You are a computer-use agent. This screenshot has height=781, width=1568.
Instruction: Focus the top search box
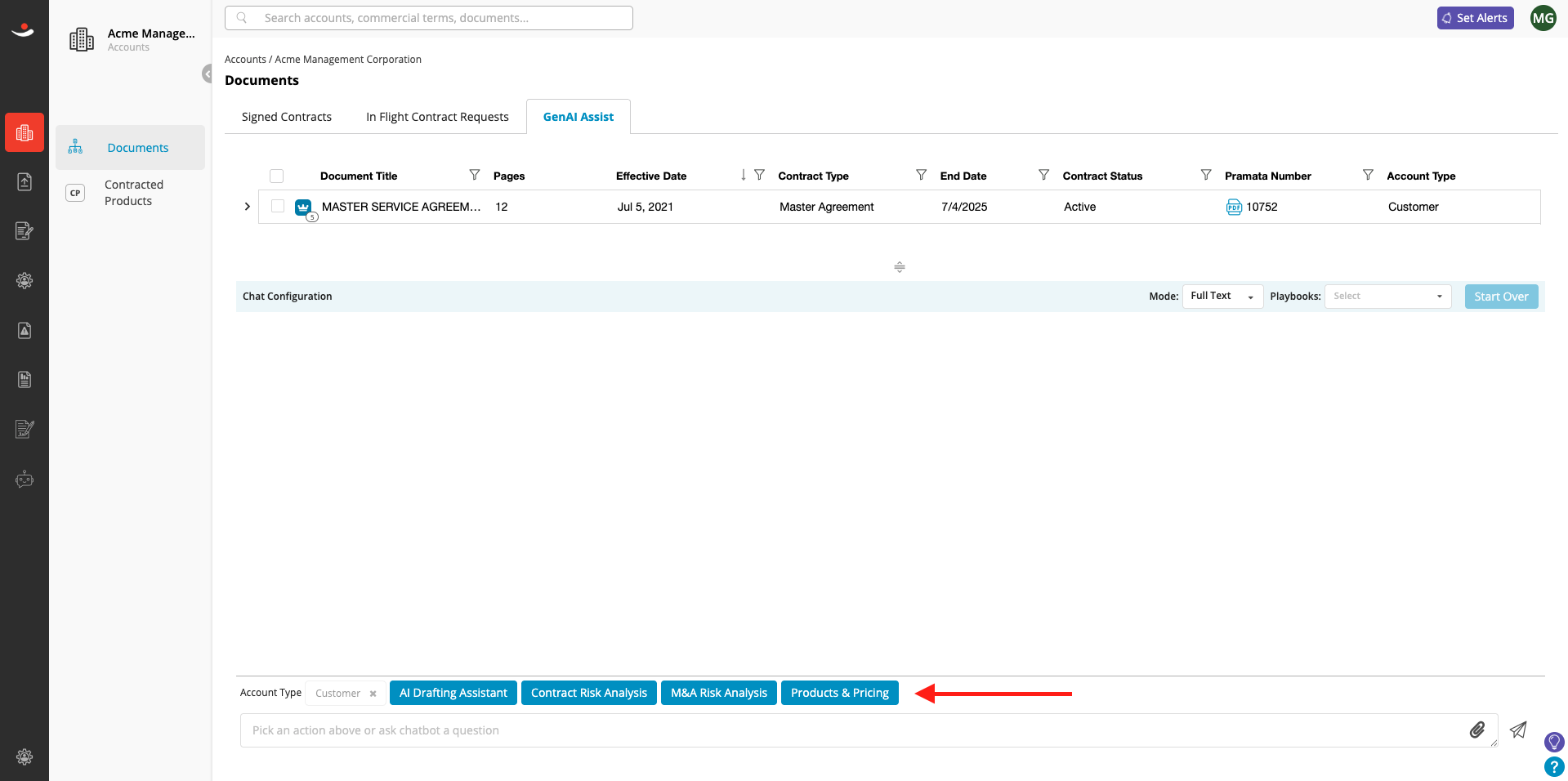point(429,18)
